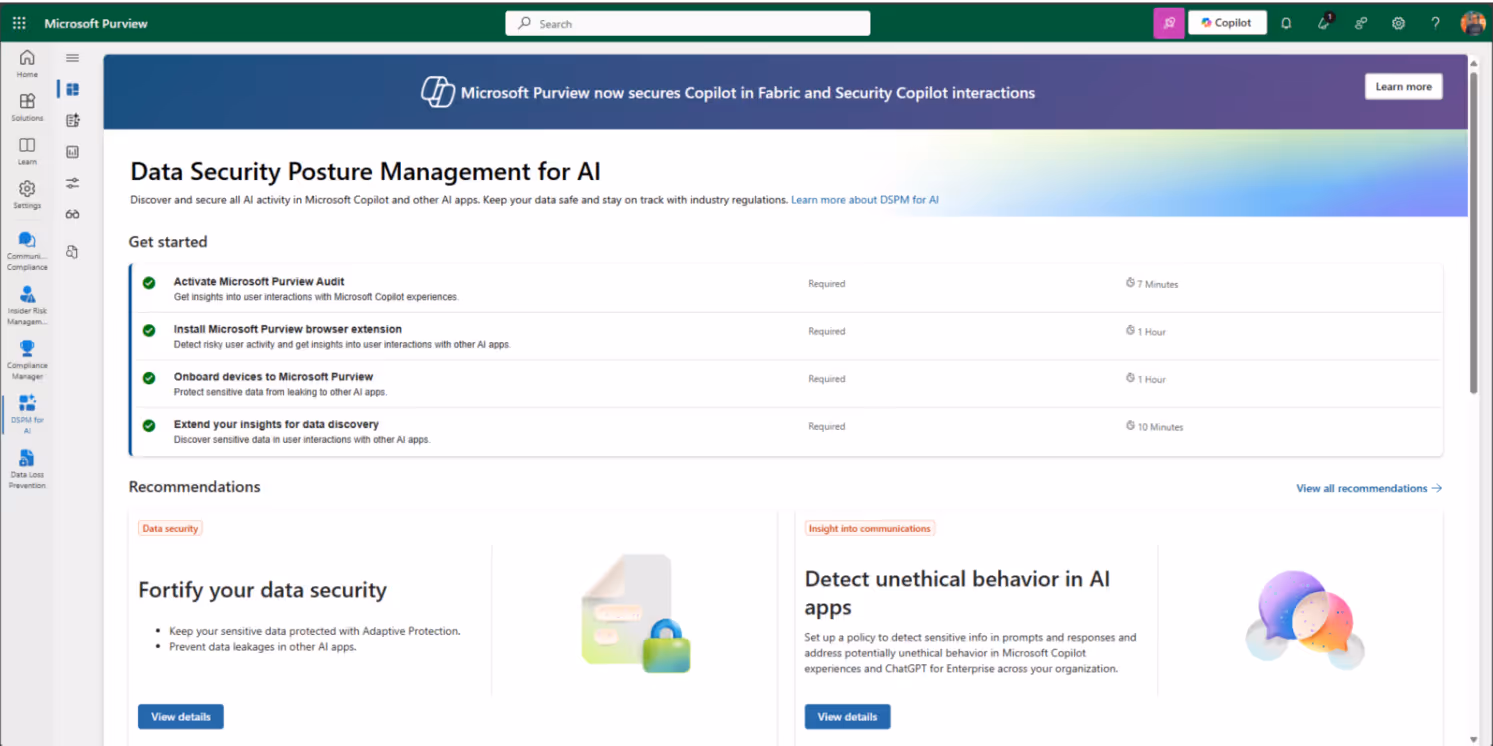Click green check beside Onboard devices
Image resolution: width=1493 pixels, height=746 pixels.
coord(149,378)
